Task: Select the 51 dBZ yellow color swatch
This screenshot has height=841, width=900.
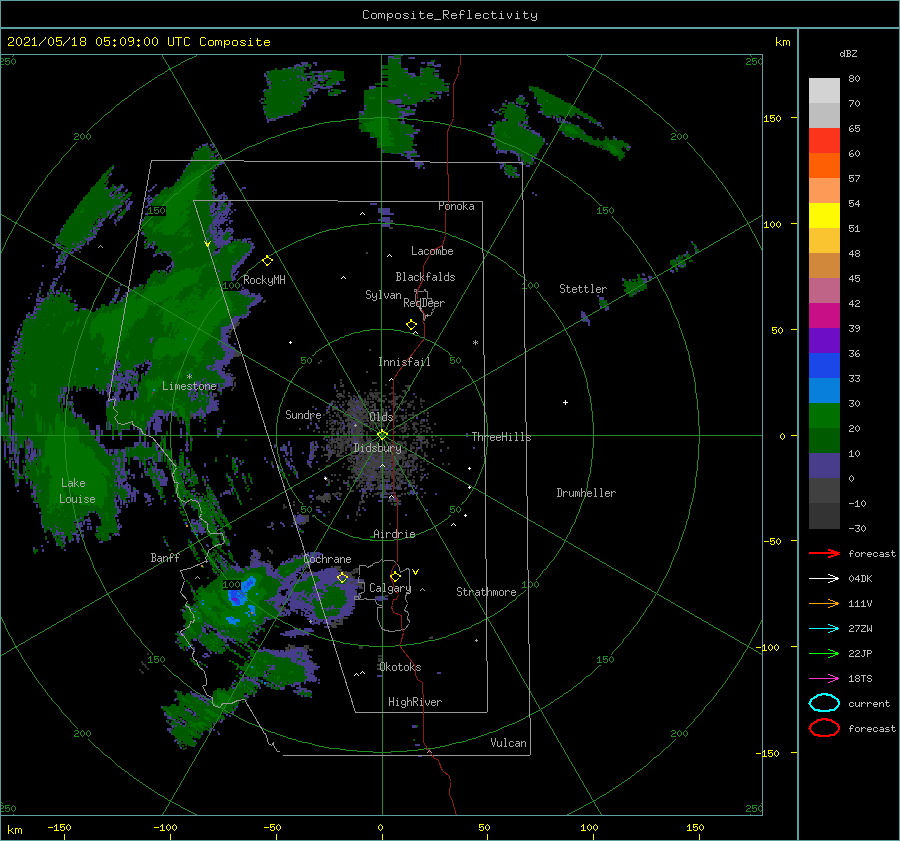Action: click(x=824, y=215)
